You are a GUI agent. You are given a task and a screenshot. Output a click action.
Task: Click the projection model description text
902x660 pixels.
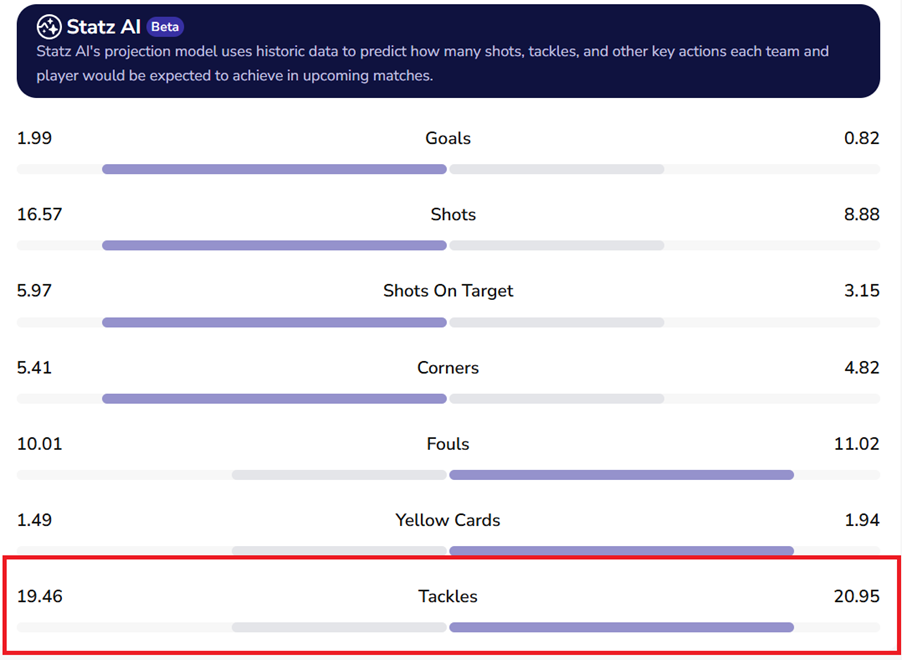[432, 63]
